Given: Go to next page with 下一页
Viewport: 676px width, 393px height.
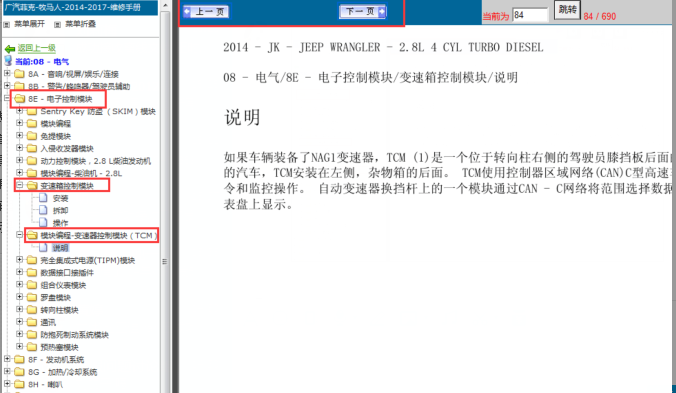Looking at the screenshot, I should [363, 11].
